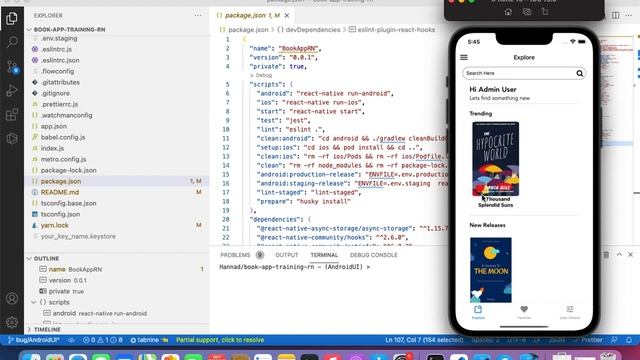
Task: Select the package.json editor tab
Action: click(251, 16)
